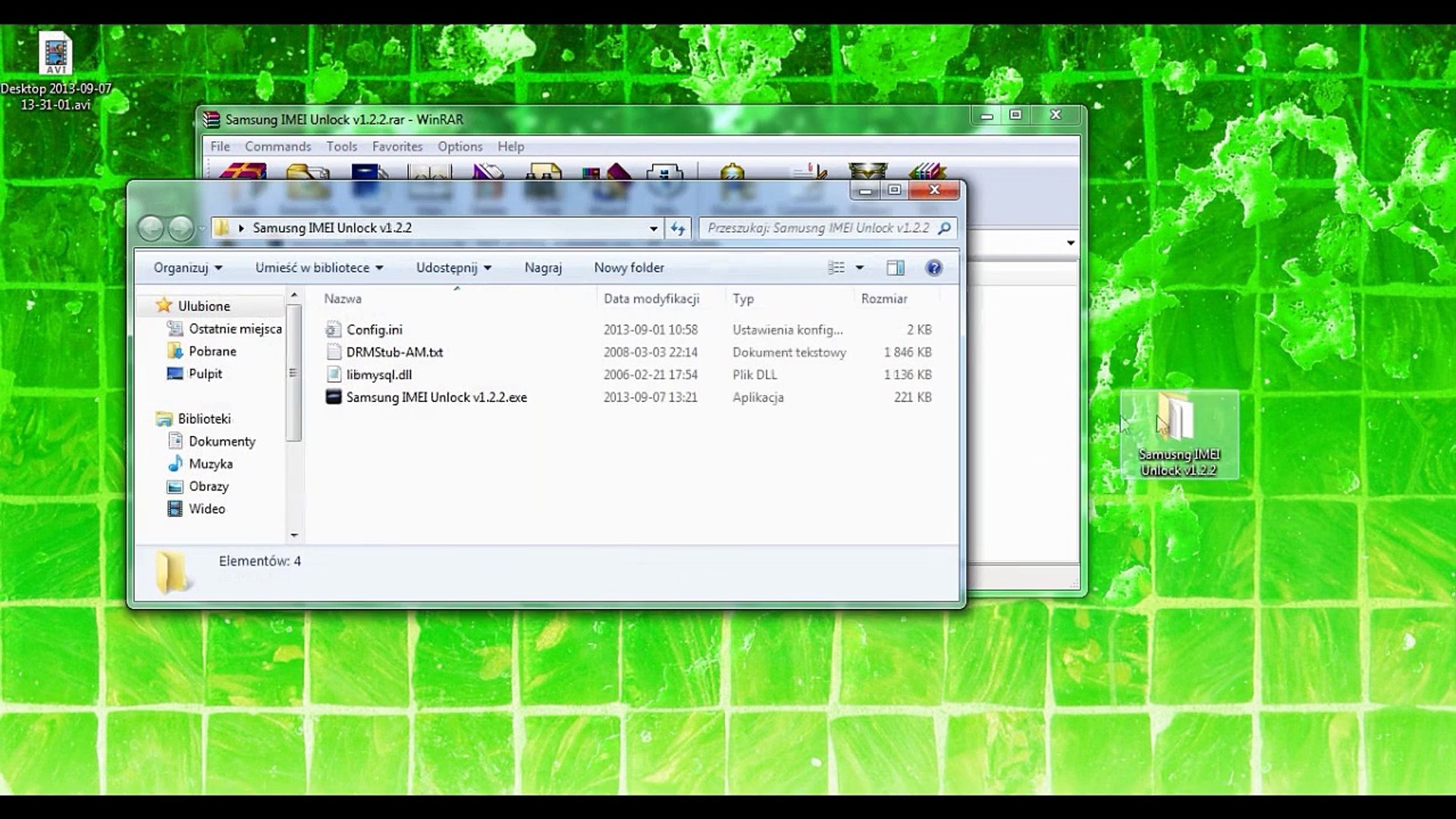Click the Explorer back navigation arrow
The image size is (1456, 819).
tap(151, 228)
